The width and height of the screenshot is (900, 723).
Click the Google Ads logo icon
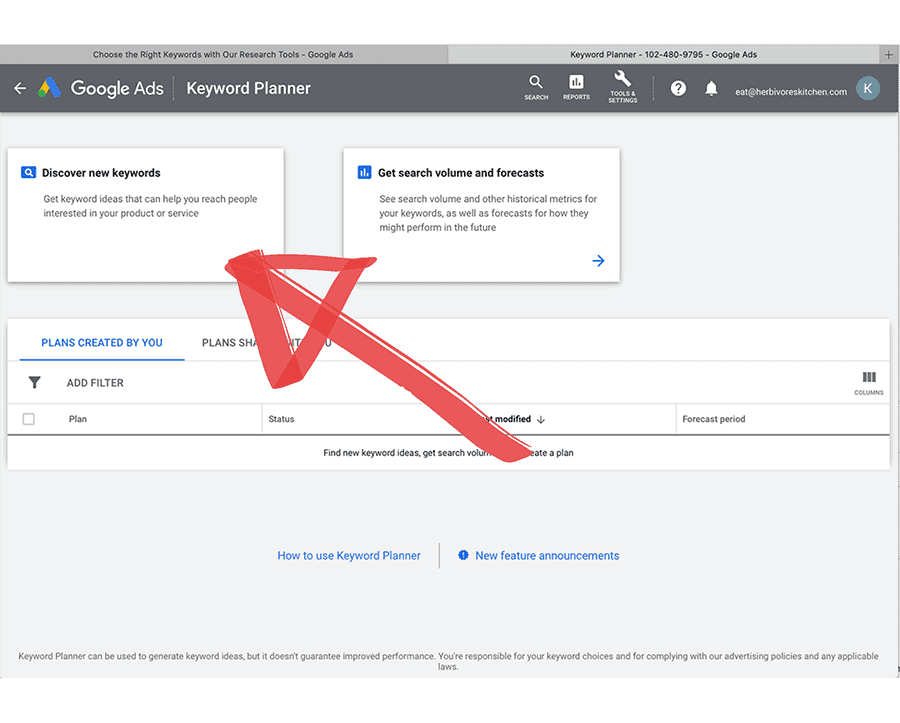pyautogui.click(x=49, y=88)
